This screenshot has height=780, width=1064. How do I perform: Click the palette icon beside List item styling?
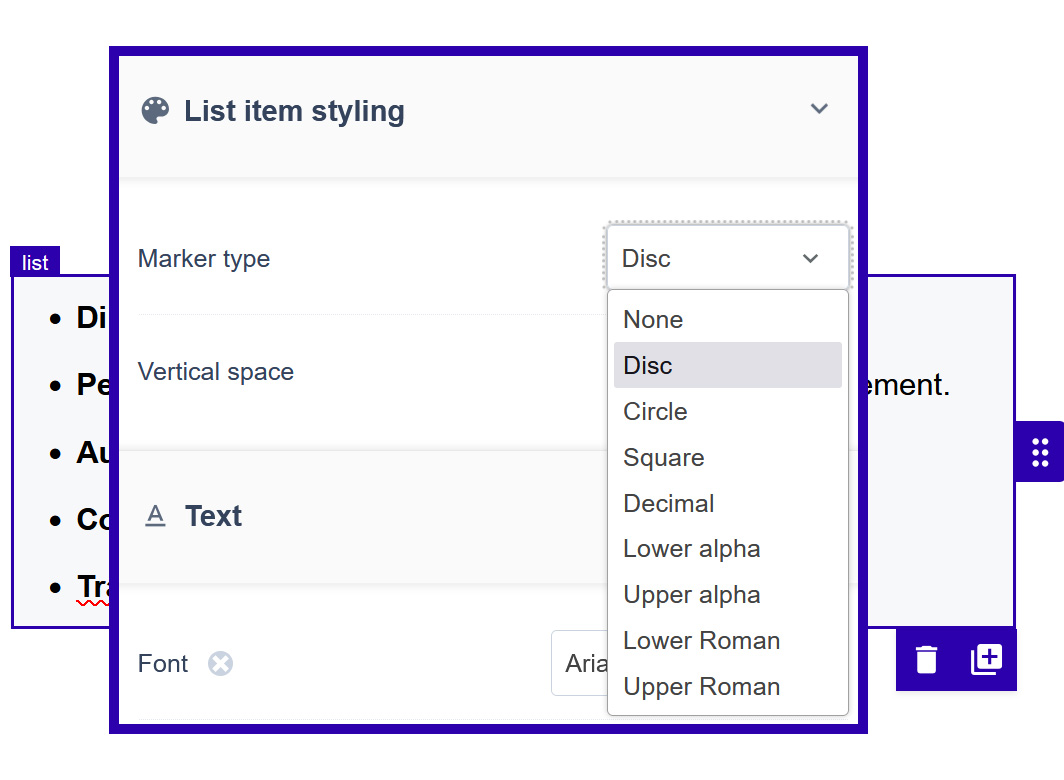tap(155, 111)
